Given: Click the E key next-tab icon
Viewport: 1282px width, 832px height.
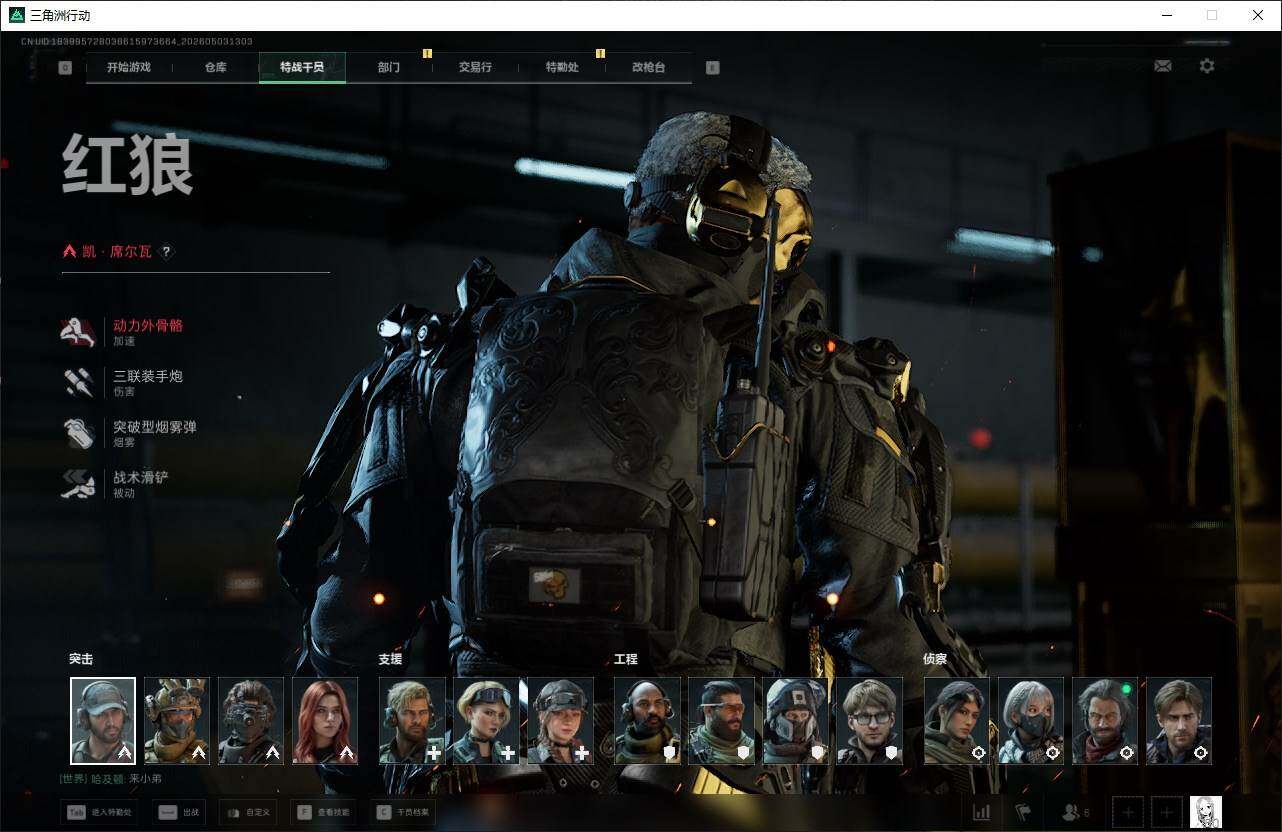Looking at the screenshot, I should click(x=712, y=68).
